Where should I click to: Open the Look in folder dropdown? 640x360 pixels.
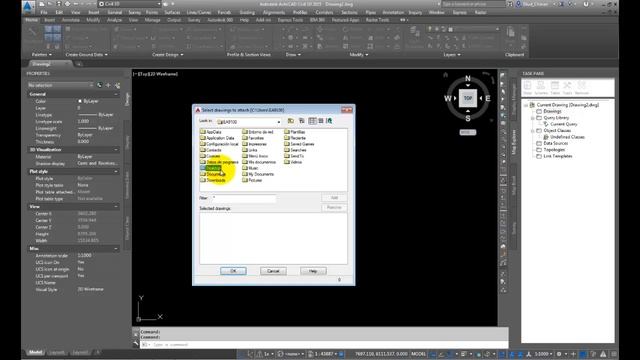279,122
